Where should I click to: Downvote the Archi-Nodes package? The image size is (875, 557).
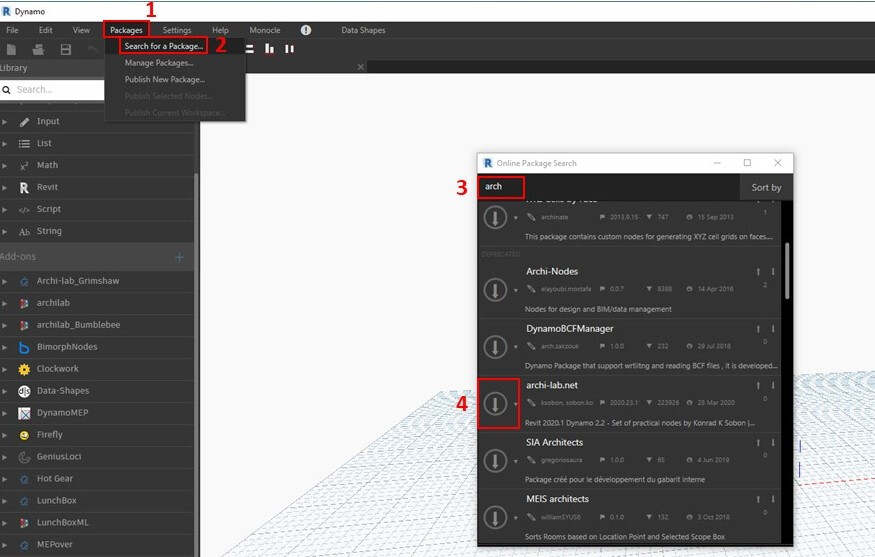773,272
